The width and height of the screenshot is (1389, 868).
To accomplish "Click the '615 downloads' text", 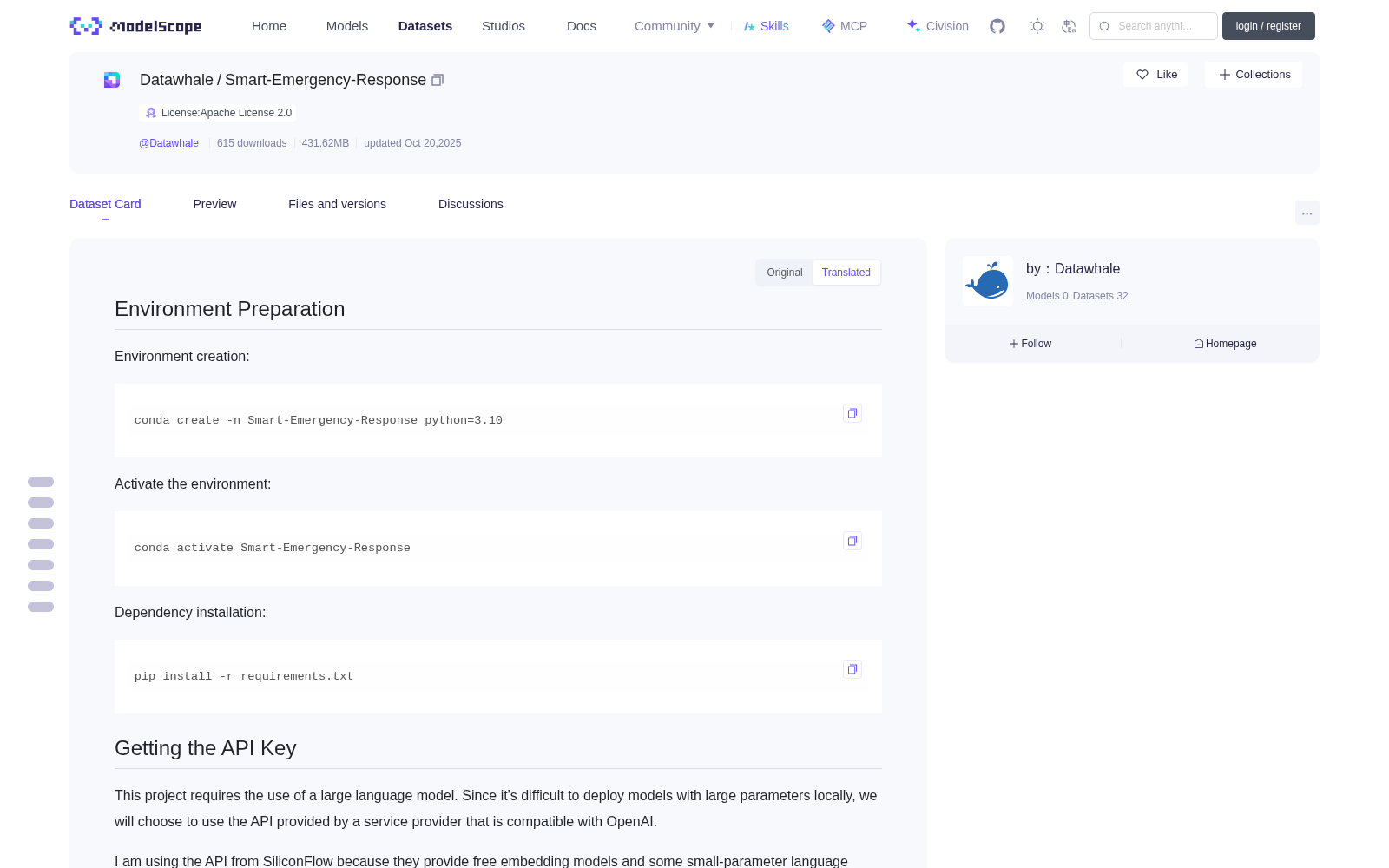I will [252, 143].
